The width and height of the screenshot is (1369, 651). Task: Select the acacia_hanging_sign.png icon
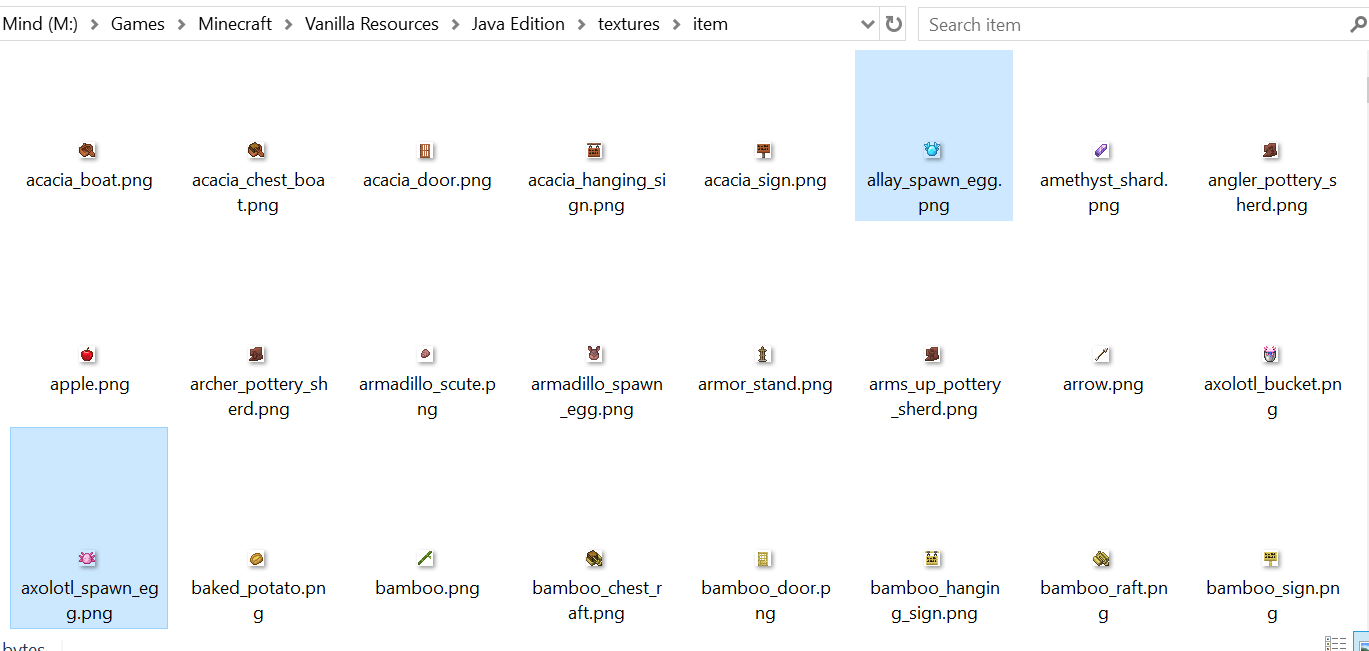[596, 151]
